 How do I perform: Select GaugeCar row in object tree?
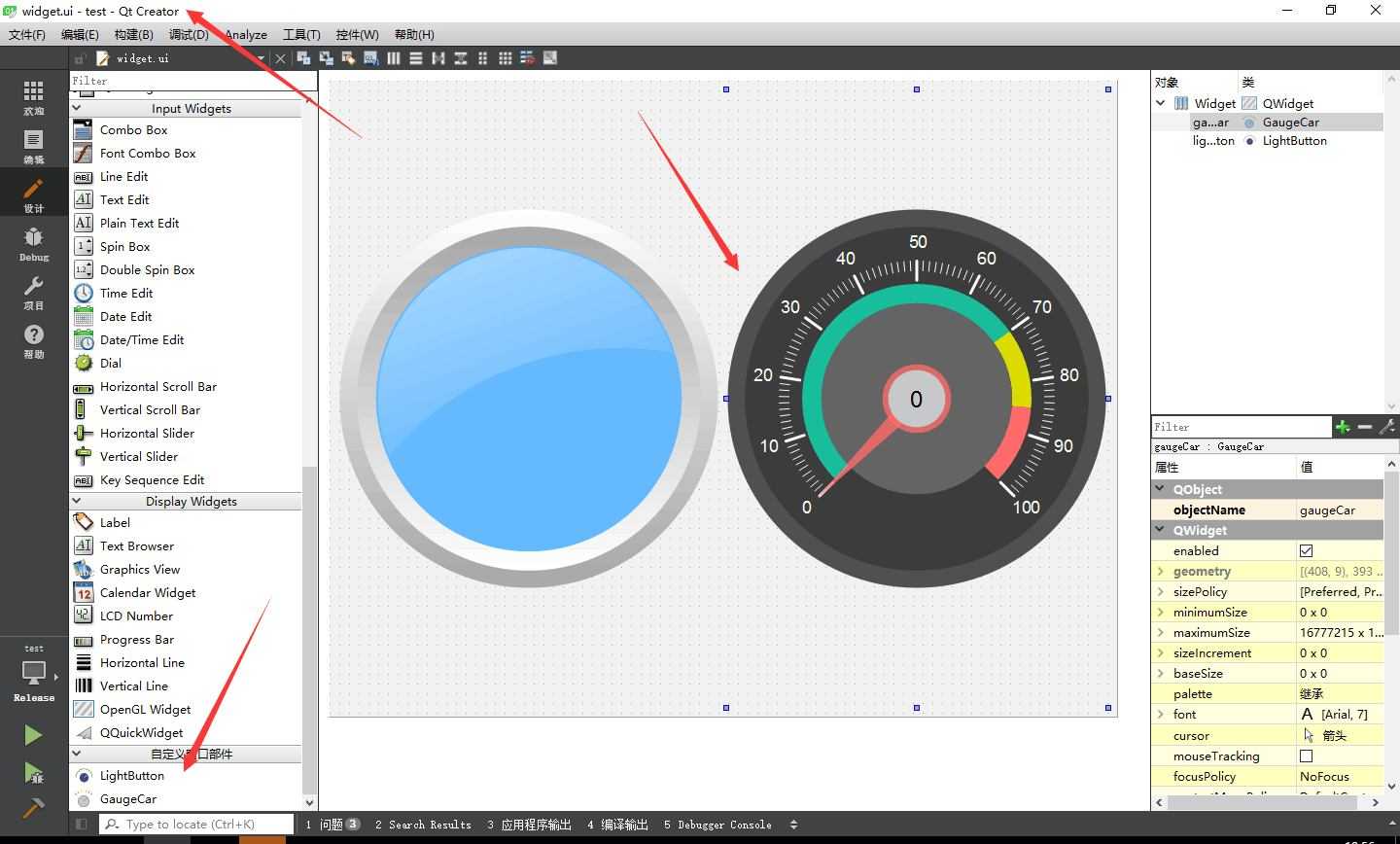click(x=1268, y=122)
